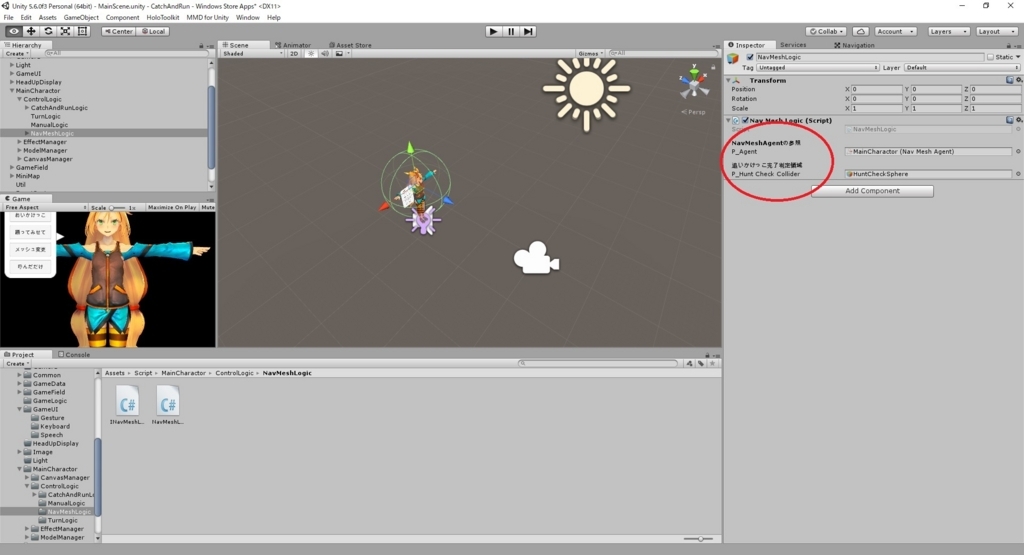The image size is (1024, 555).
Task: Expand EffectManager in Hierarchy
Action: click(20, 142)
